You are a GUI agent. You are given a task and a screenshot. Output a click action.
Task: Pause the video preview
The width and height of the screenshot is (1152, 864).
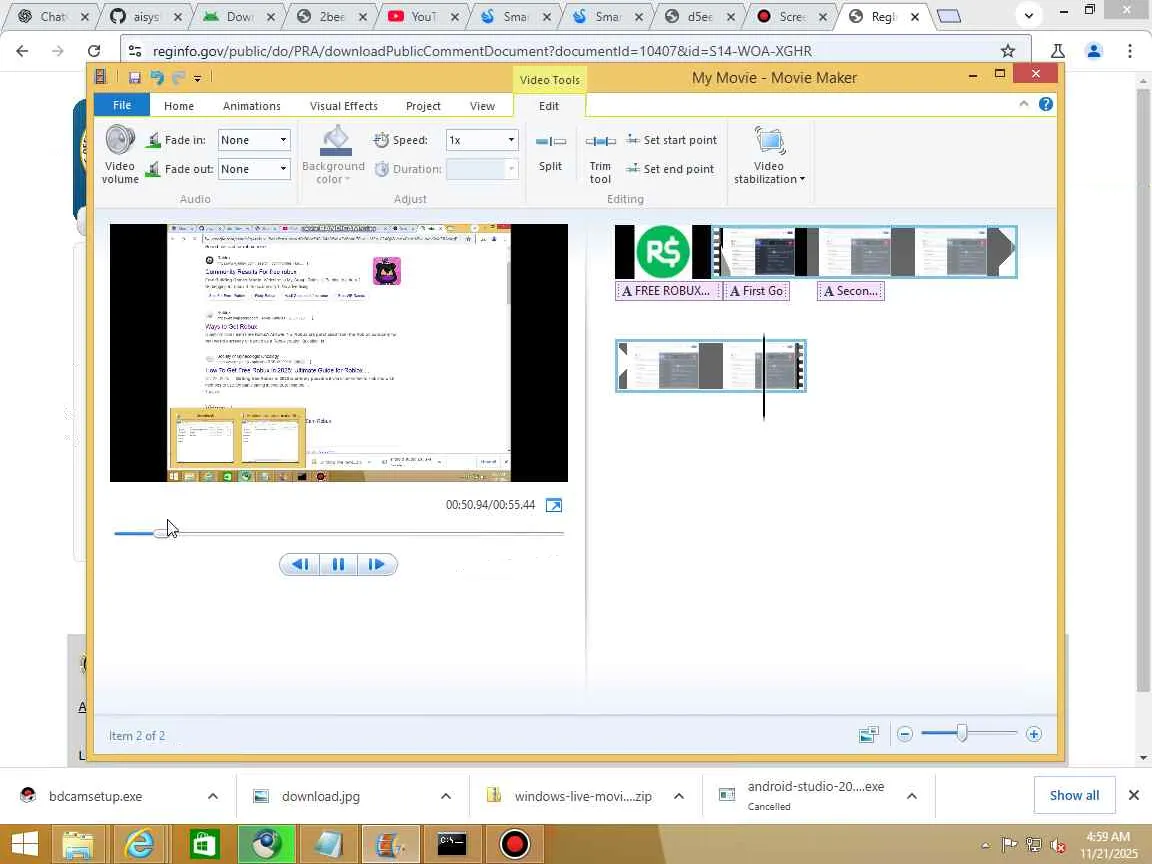(338, 564)
